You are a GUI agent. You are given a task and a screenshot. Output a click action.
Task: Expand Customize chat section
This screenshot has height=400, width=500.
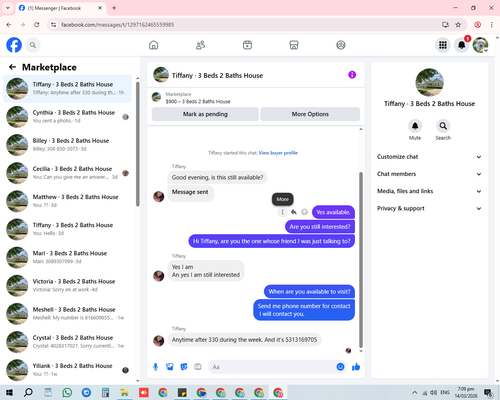(429, 157)
